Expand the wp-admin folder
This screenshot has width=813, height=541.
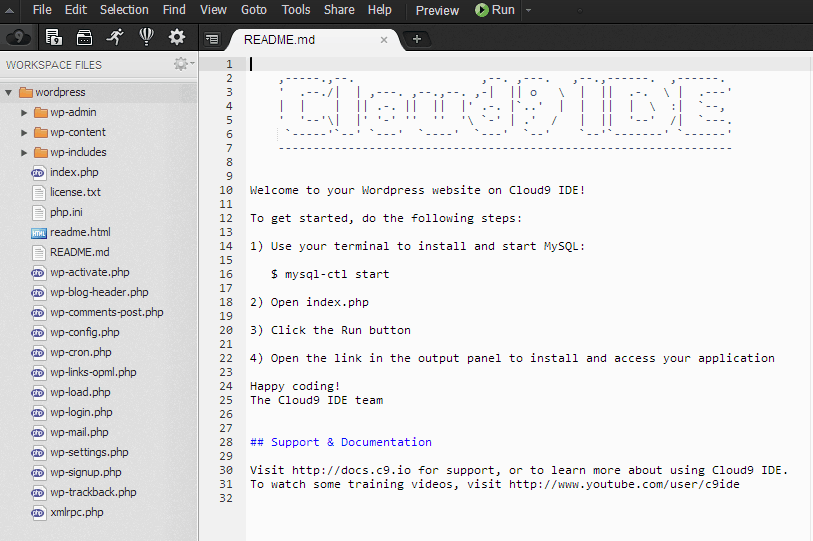(24, 113)
